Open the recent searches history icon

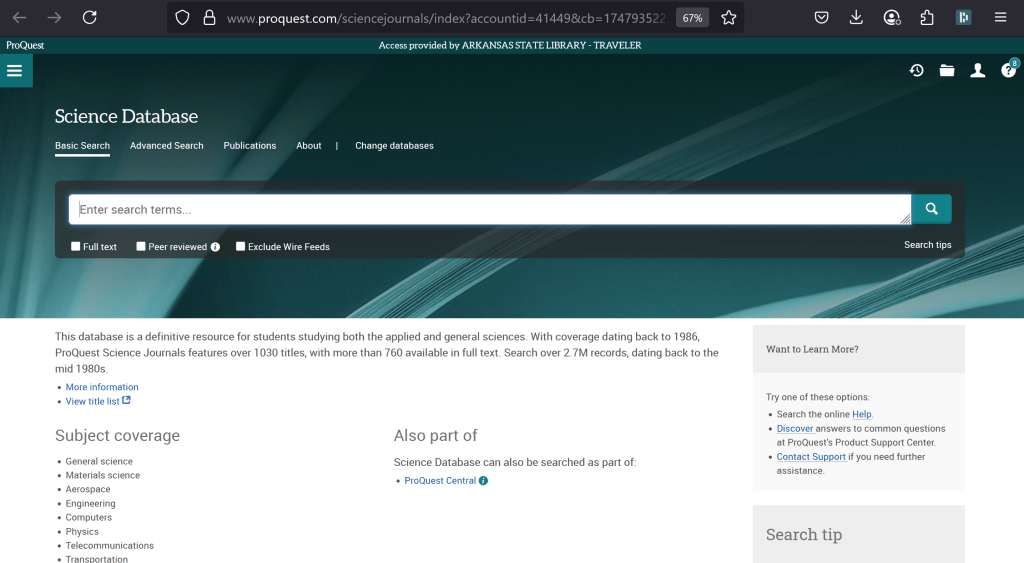916,70
